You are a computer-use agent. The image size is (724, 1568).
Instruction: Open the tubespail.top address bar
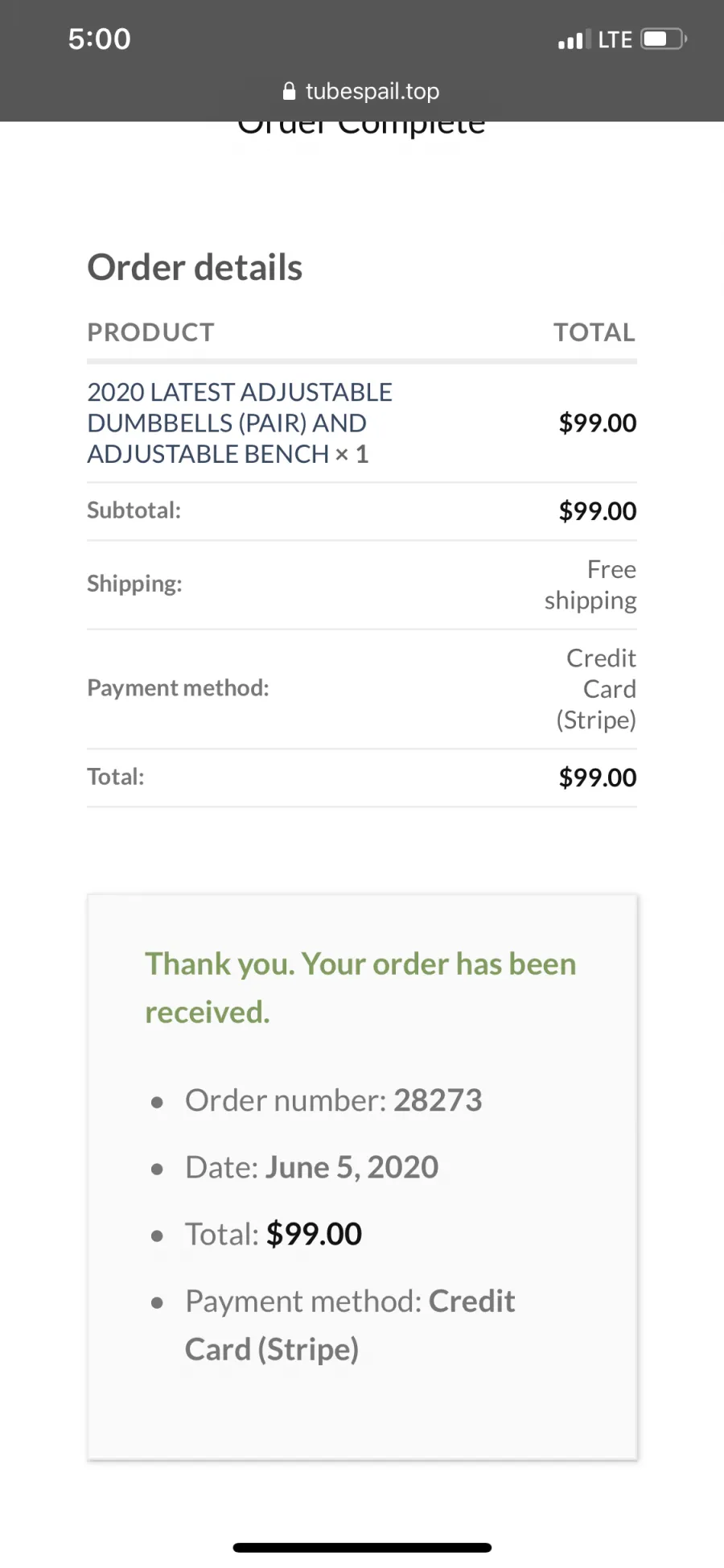pos(362,91)
